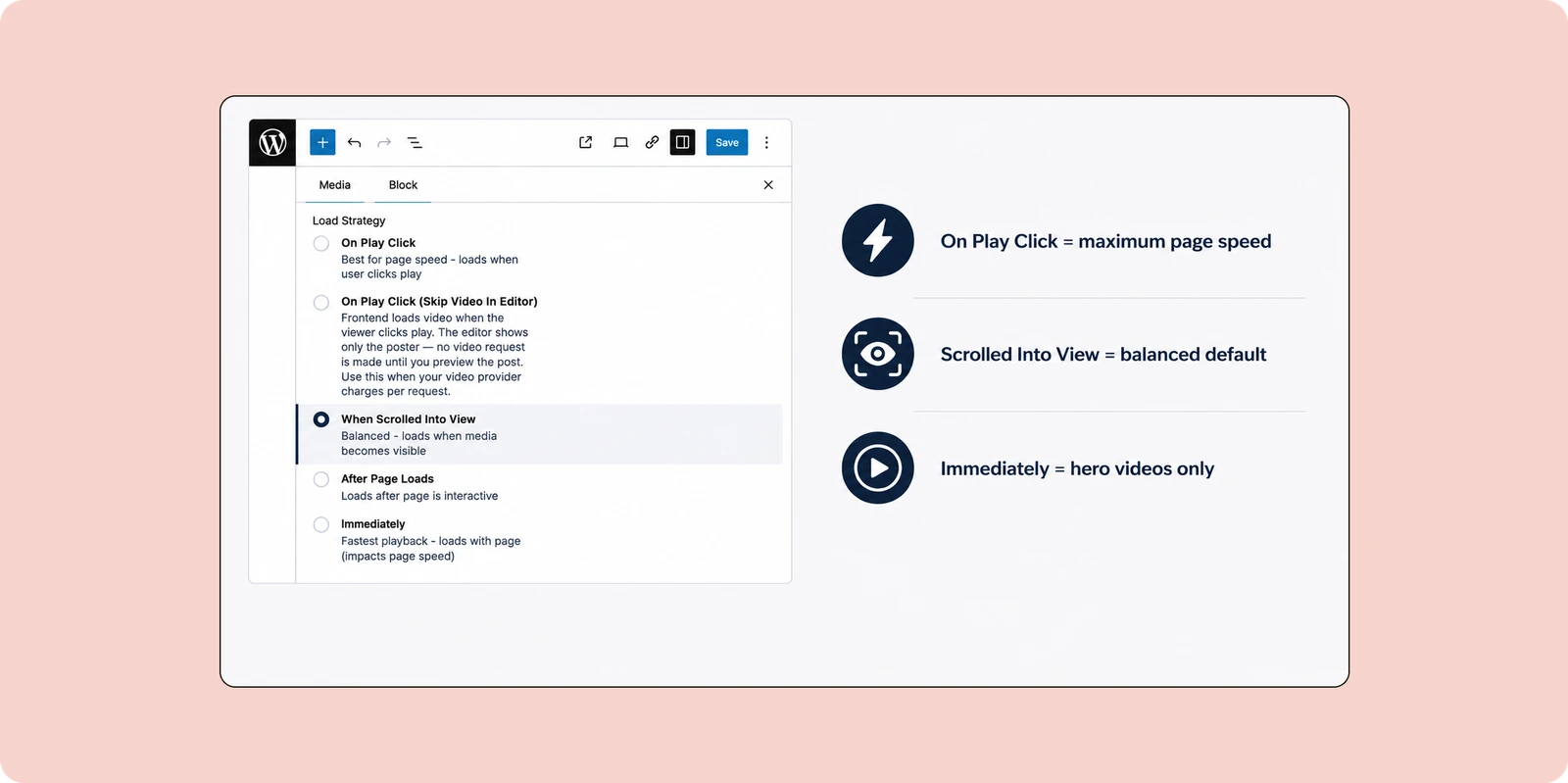Switch to the Block tab
1568x783 pixels.
(x=403, y=184)
